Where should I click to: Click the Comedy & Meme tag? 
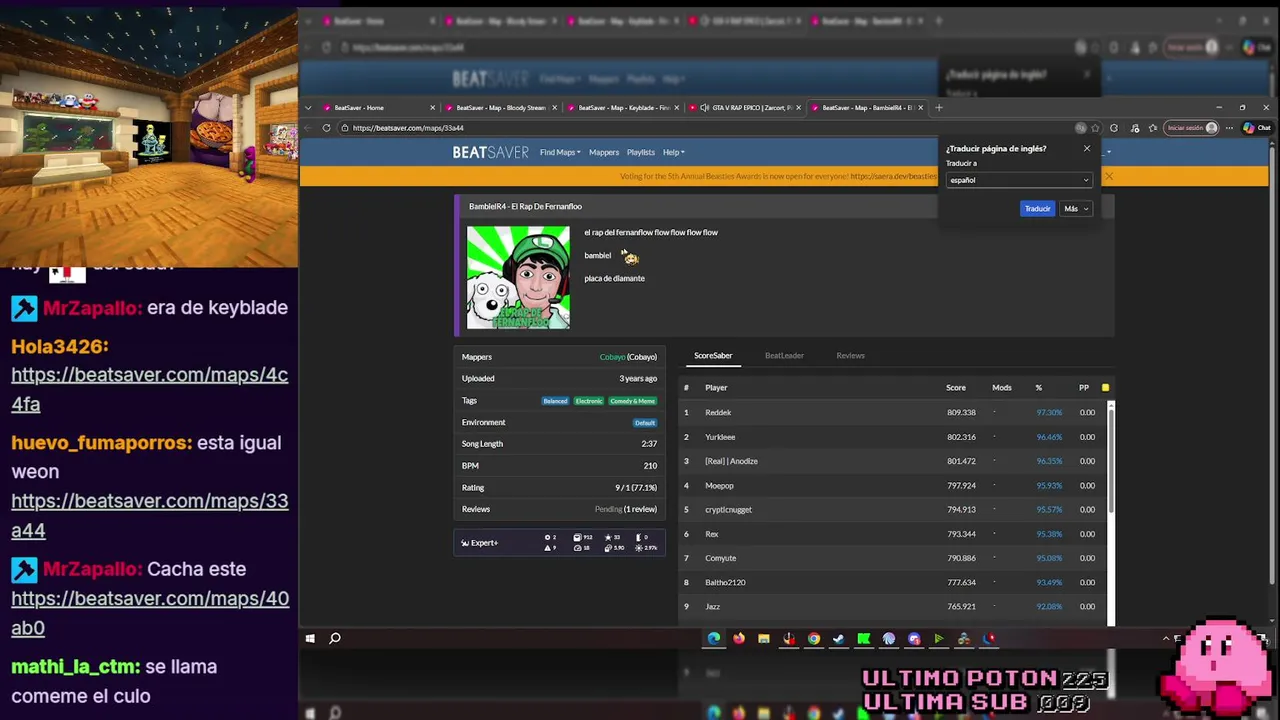pyautogui.click(x=632, y=401)
